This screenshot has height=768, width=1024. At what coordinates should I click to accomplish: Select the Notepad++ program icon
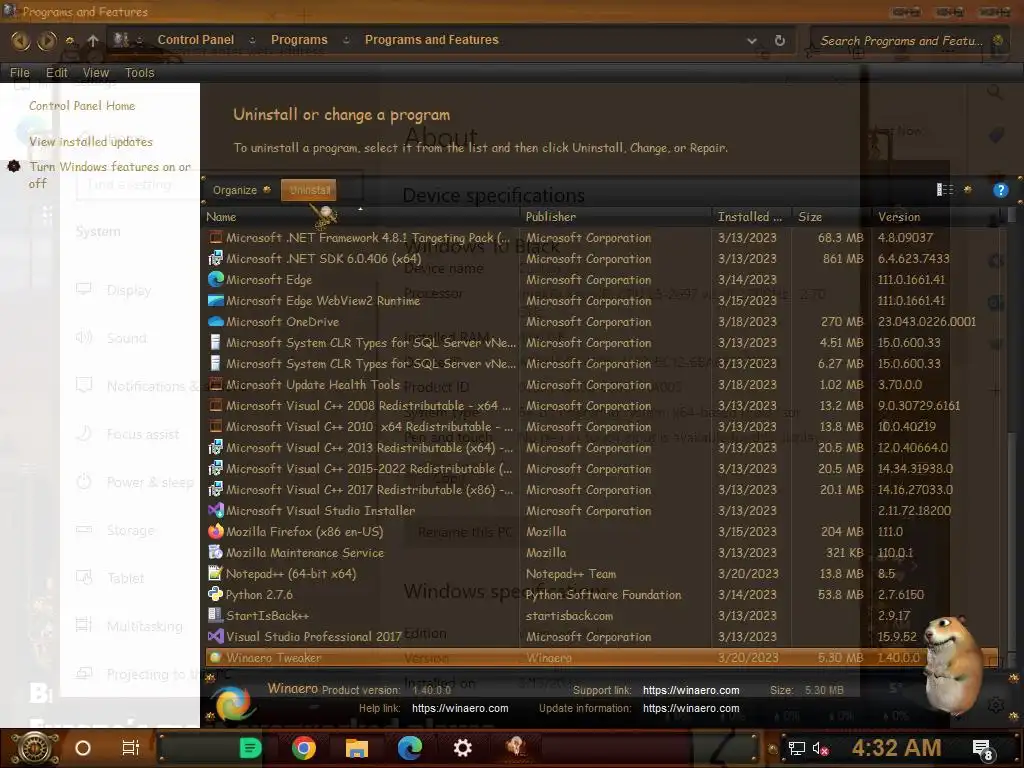pyautogui.click(x=215, y=573)
